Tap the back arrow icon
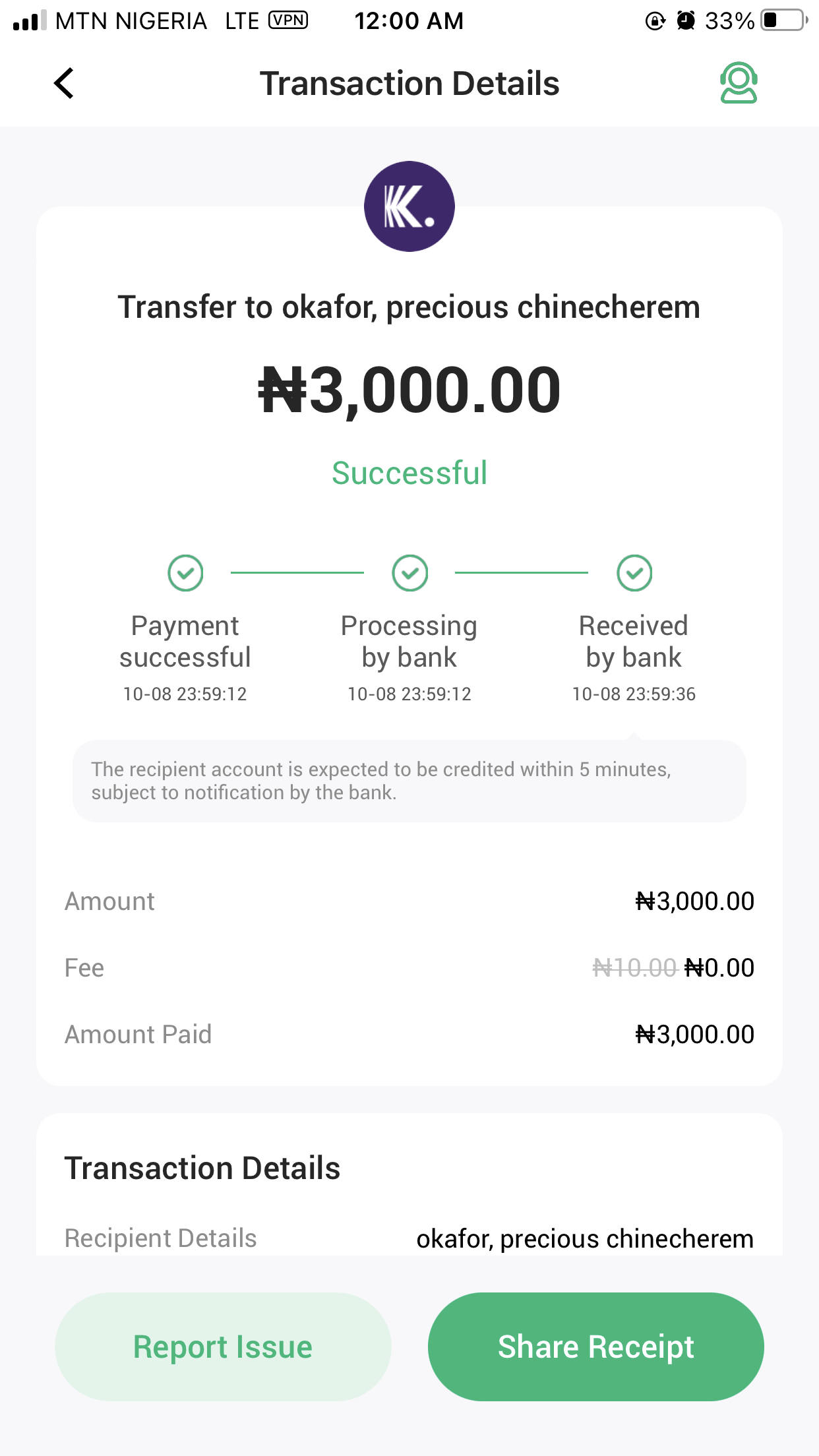Viewport: 819px width, 1456px height. pyautogui.click(x=64, y=84)
